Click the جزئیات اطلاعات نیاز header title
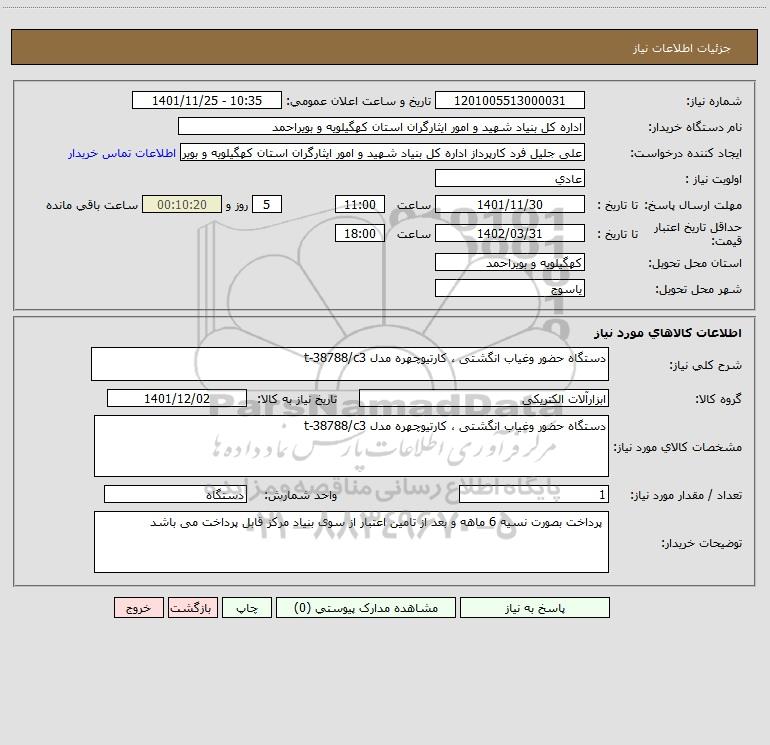This screenshot has height=745, width=770. click(x=681, y=48)
